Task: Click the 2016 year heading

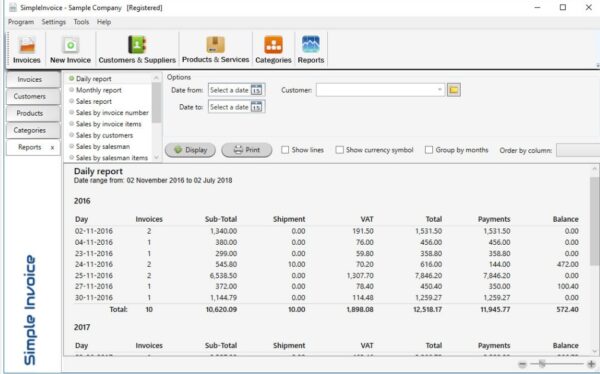Action: pyautogui.click(x=82, y=201)
